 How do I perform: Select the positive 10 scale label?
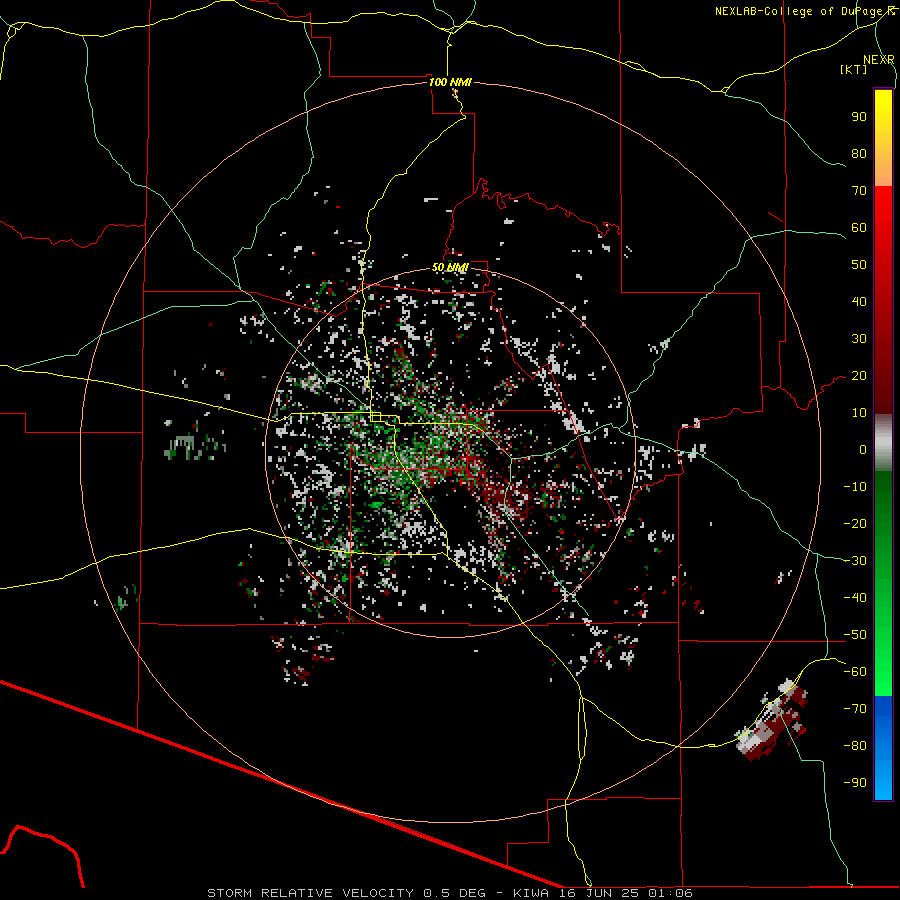click(859, 413)
